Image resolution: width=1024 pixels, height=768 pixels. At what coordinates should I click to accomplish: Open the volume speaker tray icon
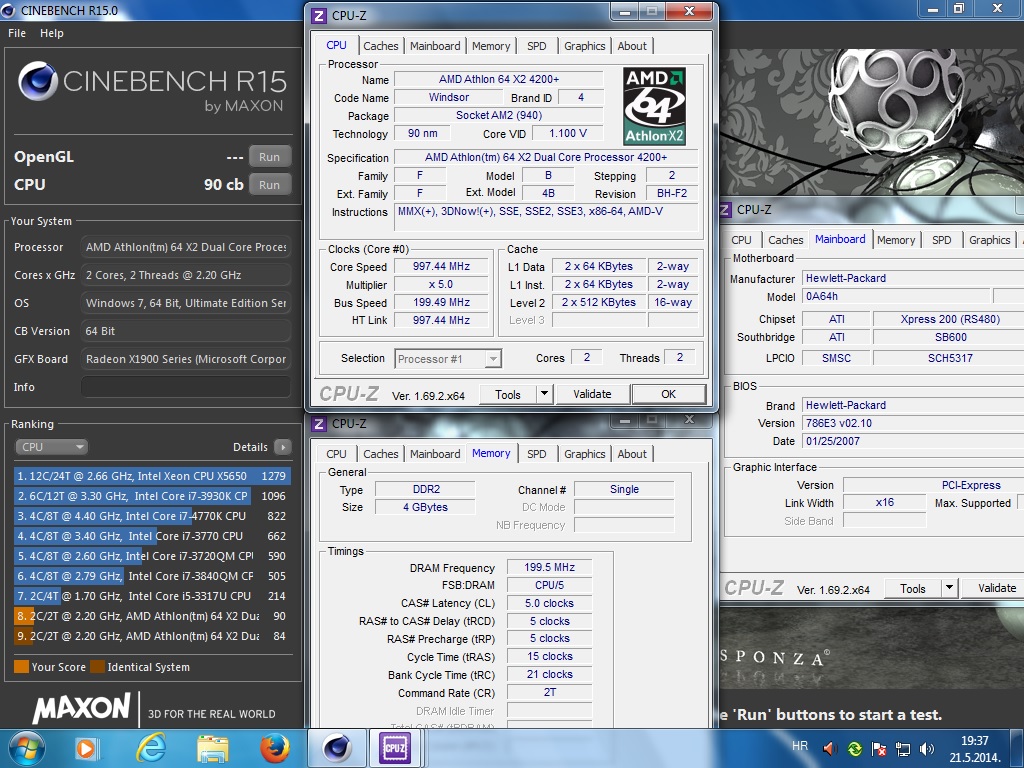(x=927, y=748)
